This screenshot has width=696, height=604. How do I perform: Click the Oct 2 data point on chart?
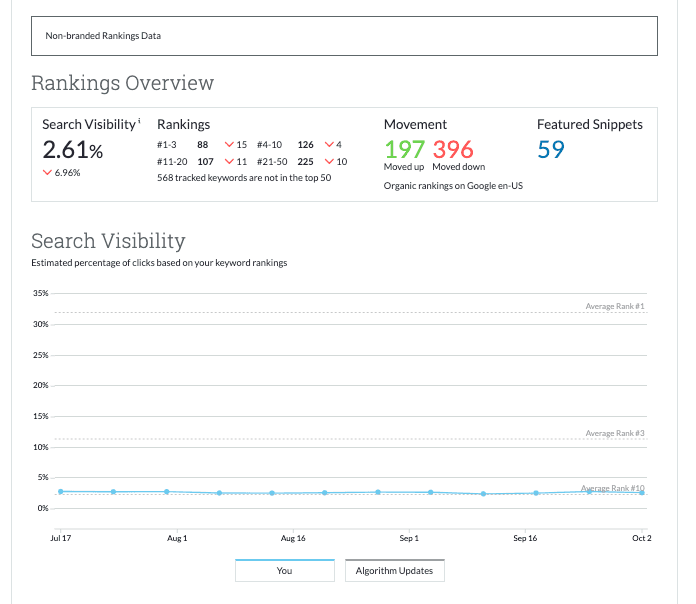coord(642,492)
